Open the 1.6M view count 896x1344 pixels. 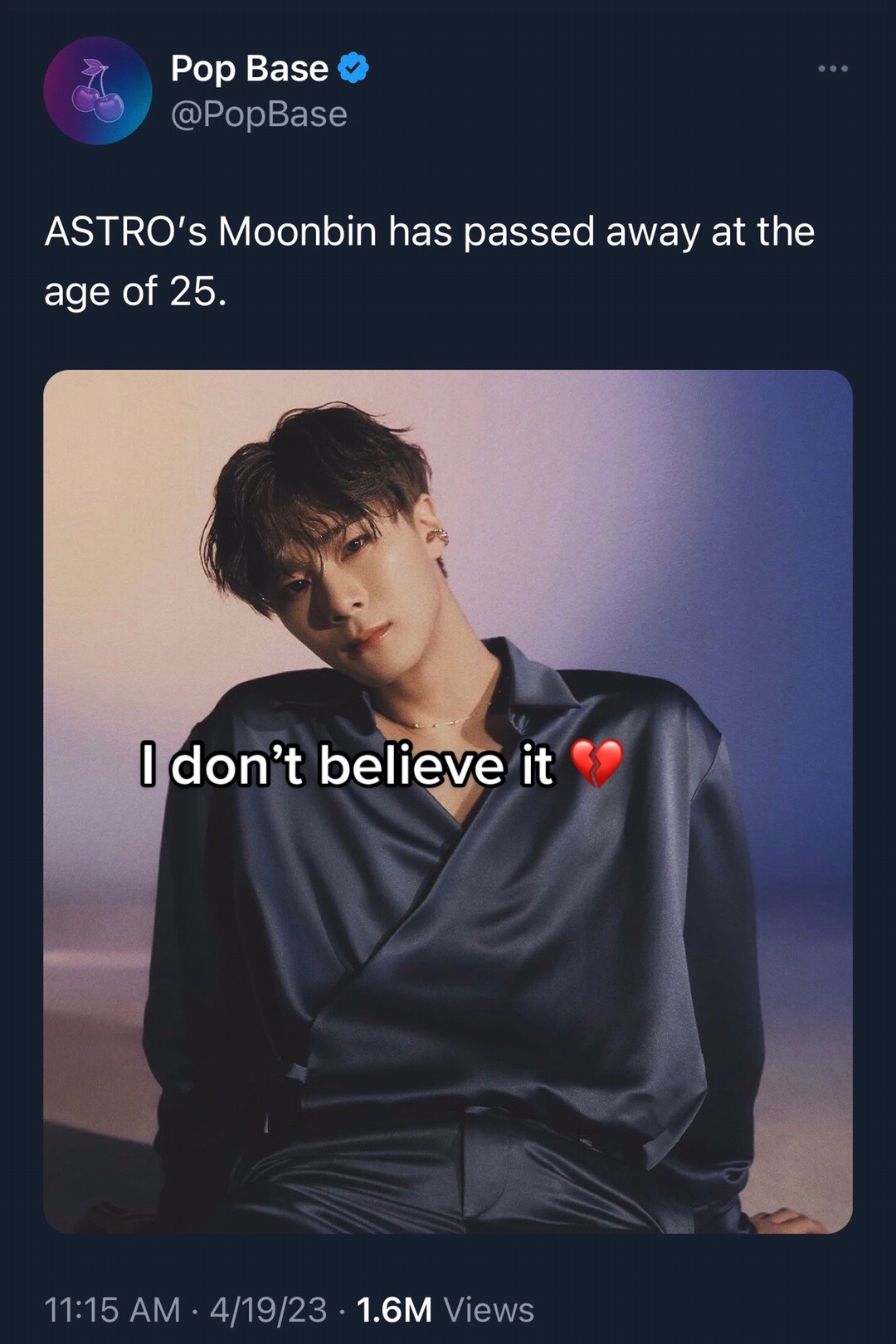coord(394,1310)
